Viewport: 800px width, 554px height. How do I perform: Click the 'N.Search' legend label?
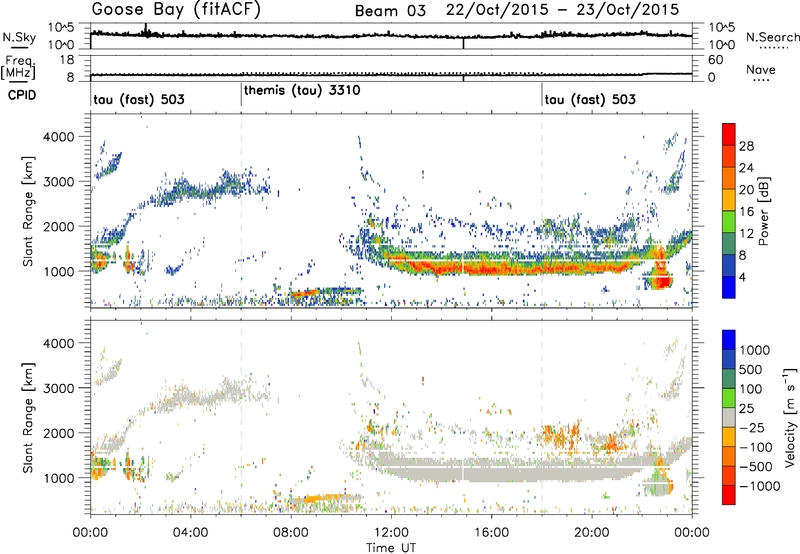773,37
